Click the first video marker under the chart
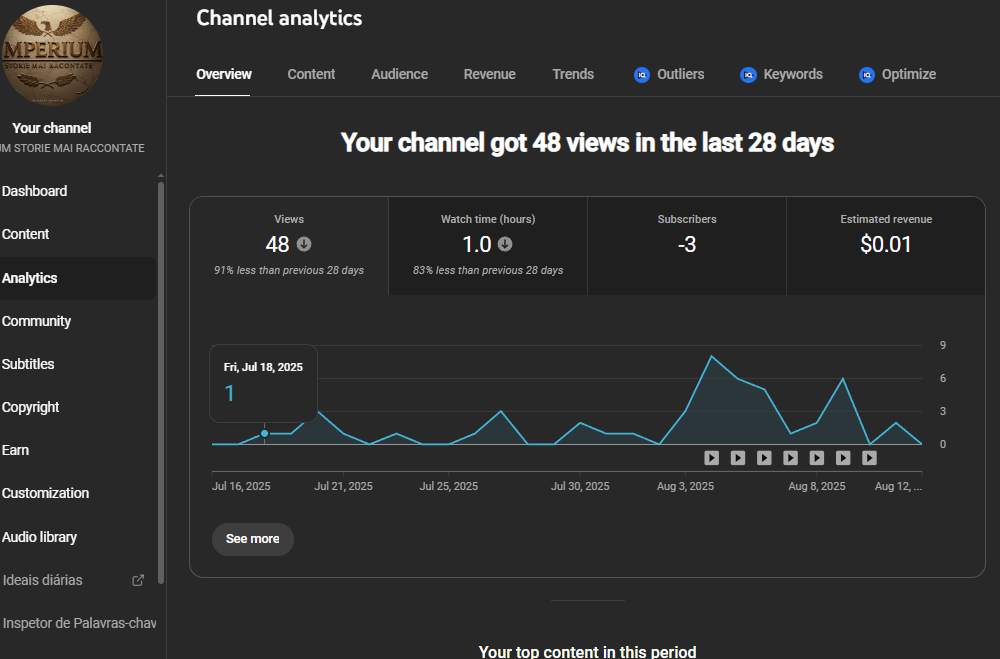This screenshot has height=659, width=1000. [x=712, y=458]
